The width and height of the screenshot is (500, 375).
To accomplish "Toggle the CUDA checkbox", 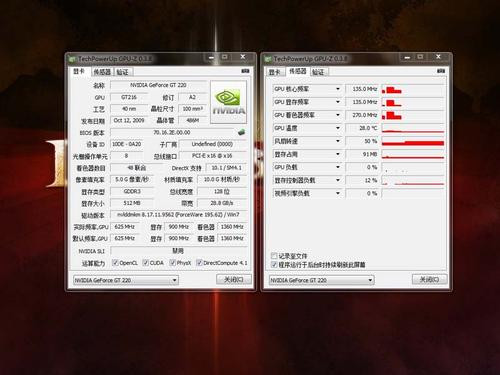I will [x=146, y=263].
